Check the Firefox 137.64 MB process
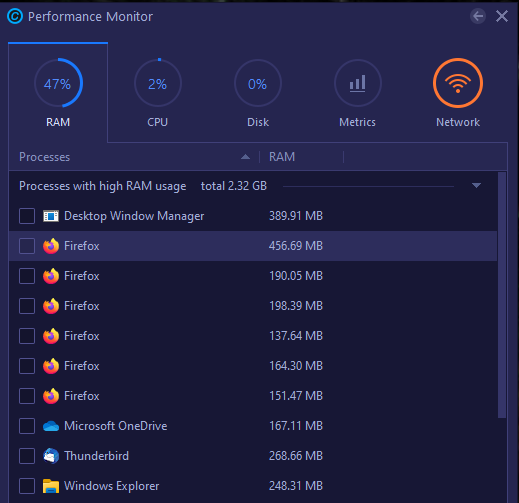The image size is (519, 503). click(x=27, y=336)
